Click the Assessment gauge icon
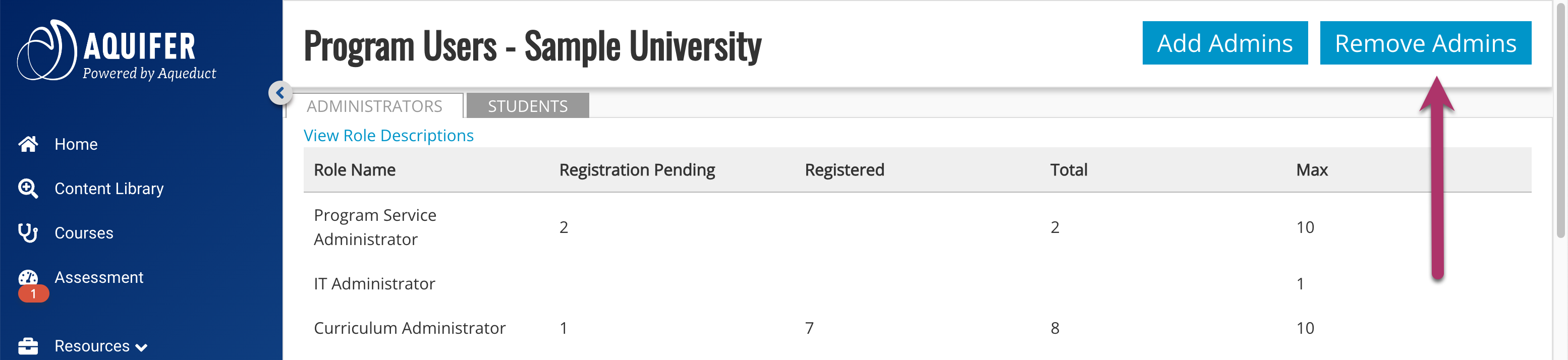The height and width of the screenshot is (360, 1568). click(28, 277)
